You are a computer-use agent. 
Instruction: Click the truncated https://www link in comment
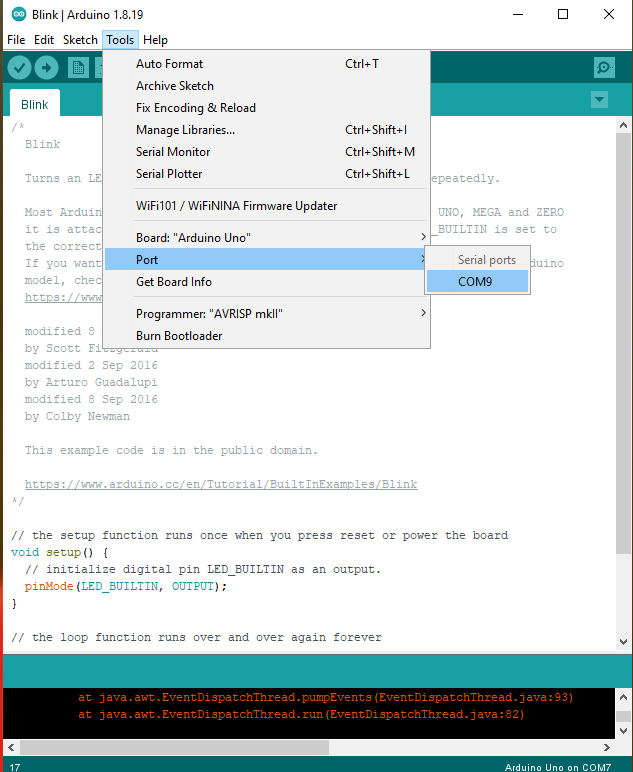pyautogui.click(x=63, y=297)
